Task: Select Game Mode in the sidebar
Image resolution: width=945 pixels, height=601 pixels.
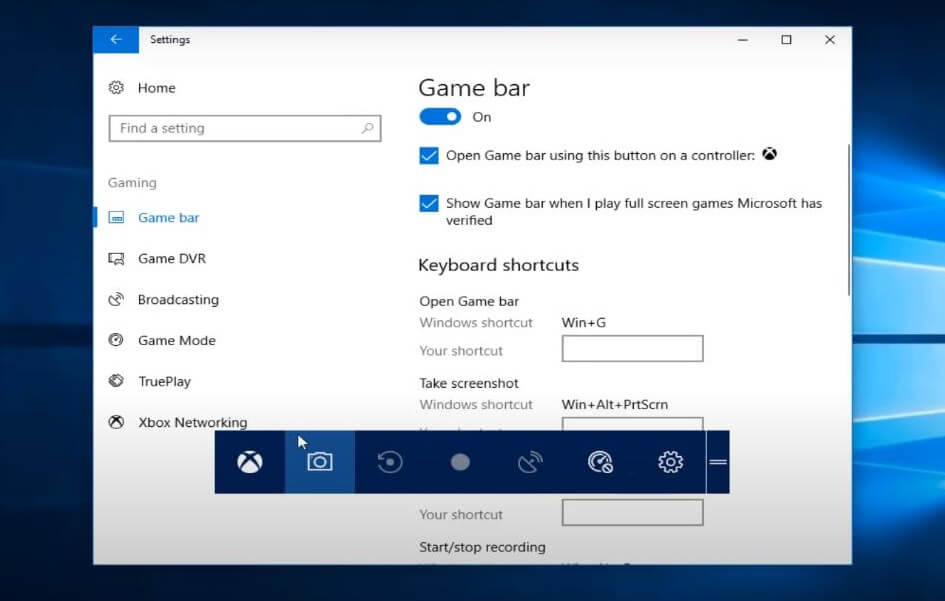Action: tap(176, 341)
